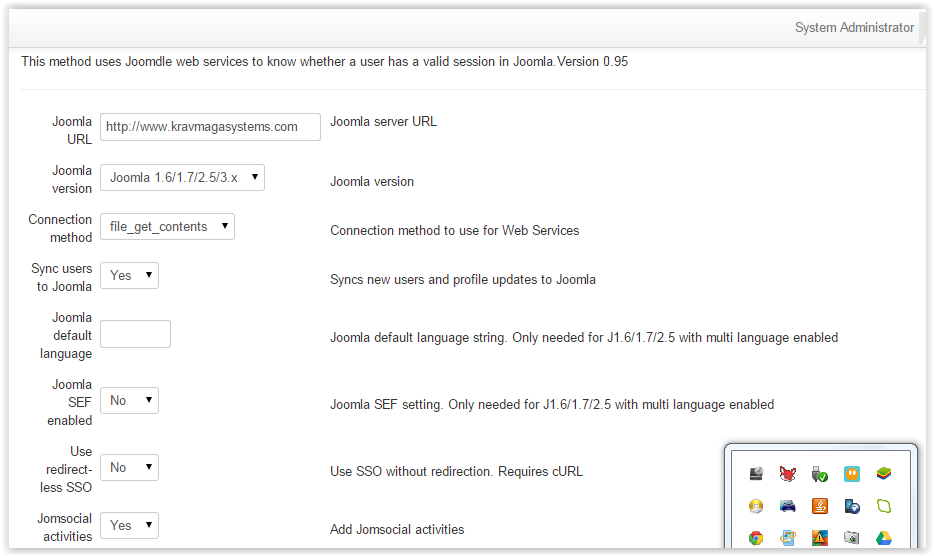
Task: Open the BlueStacks layered stack tray icon
Action: pos(883,474)
